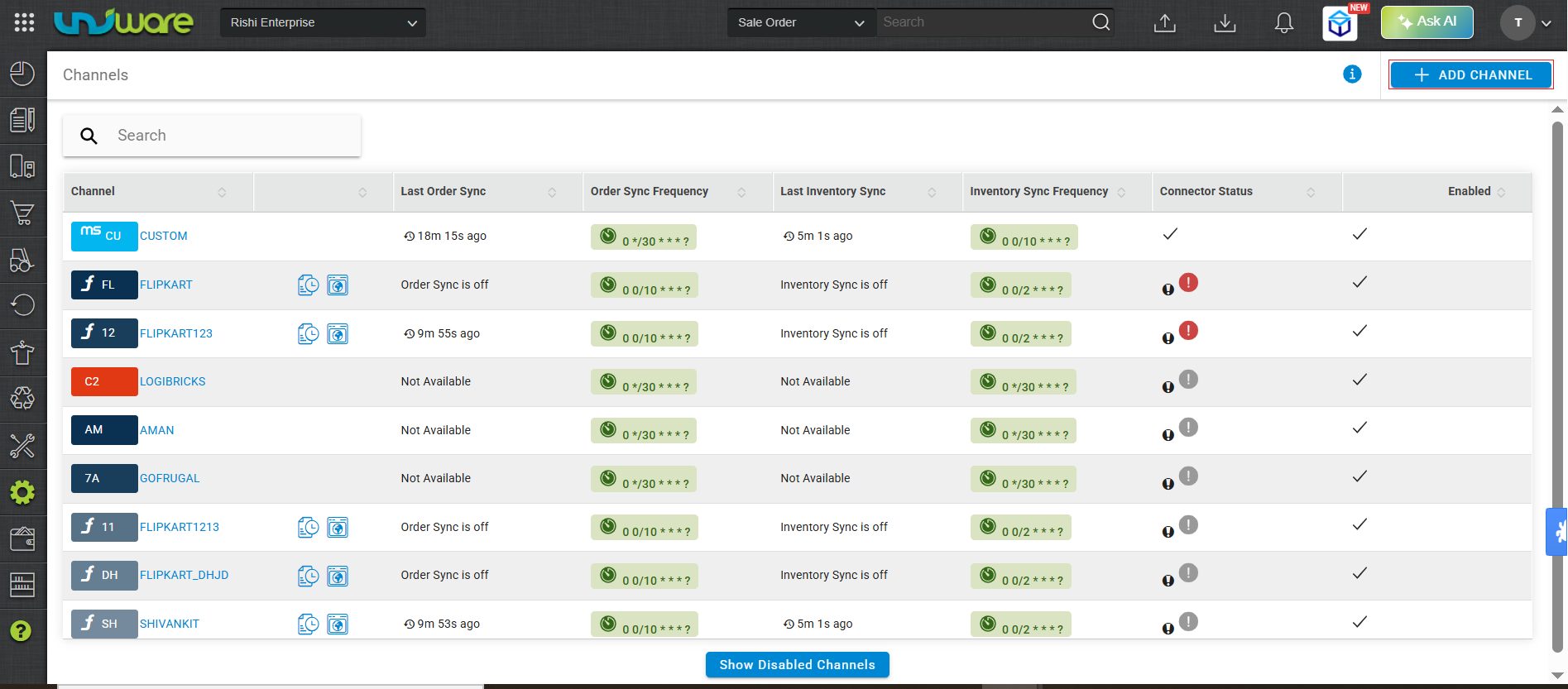This screenshot has height=689, width=1568.
Task: Toggle Enabled checkmark for GOFRUGAL channel
Action: [x=1359, y=476]
